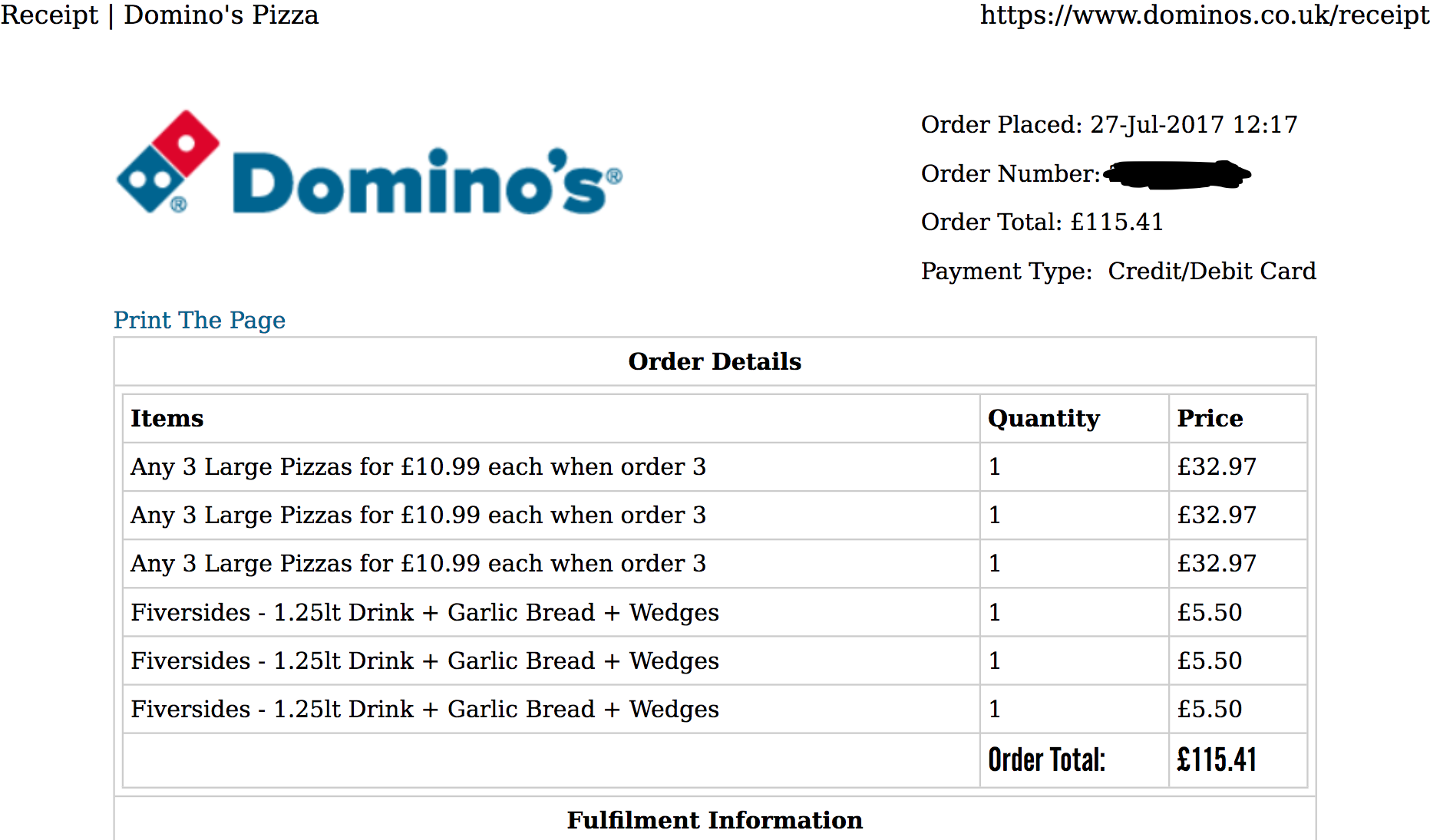Viewport: 1430px width, 840px height.
Task: Select the last Fiversides Drink Garlic Bread Wedges row
Action: coord(715,709)
